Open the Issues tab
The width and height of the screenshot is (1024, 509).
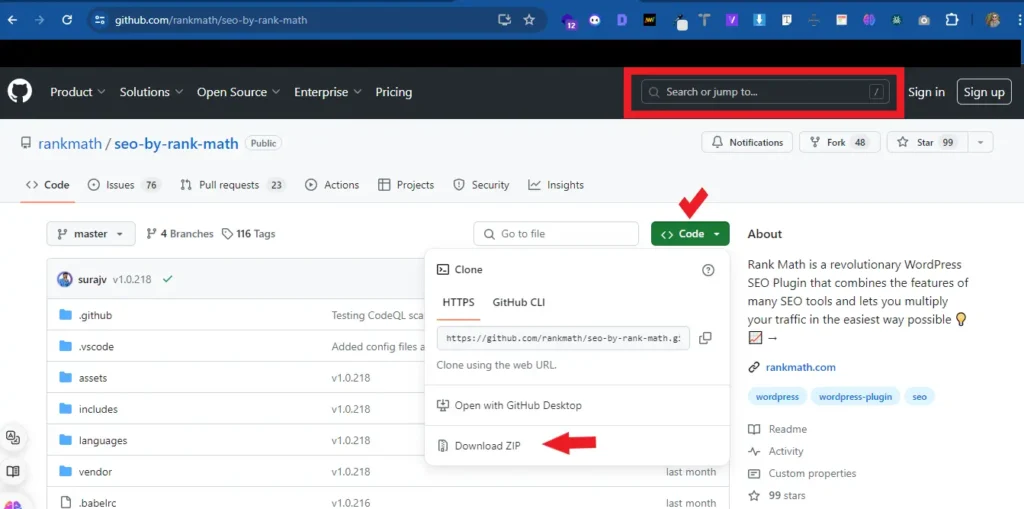124,185
